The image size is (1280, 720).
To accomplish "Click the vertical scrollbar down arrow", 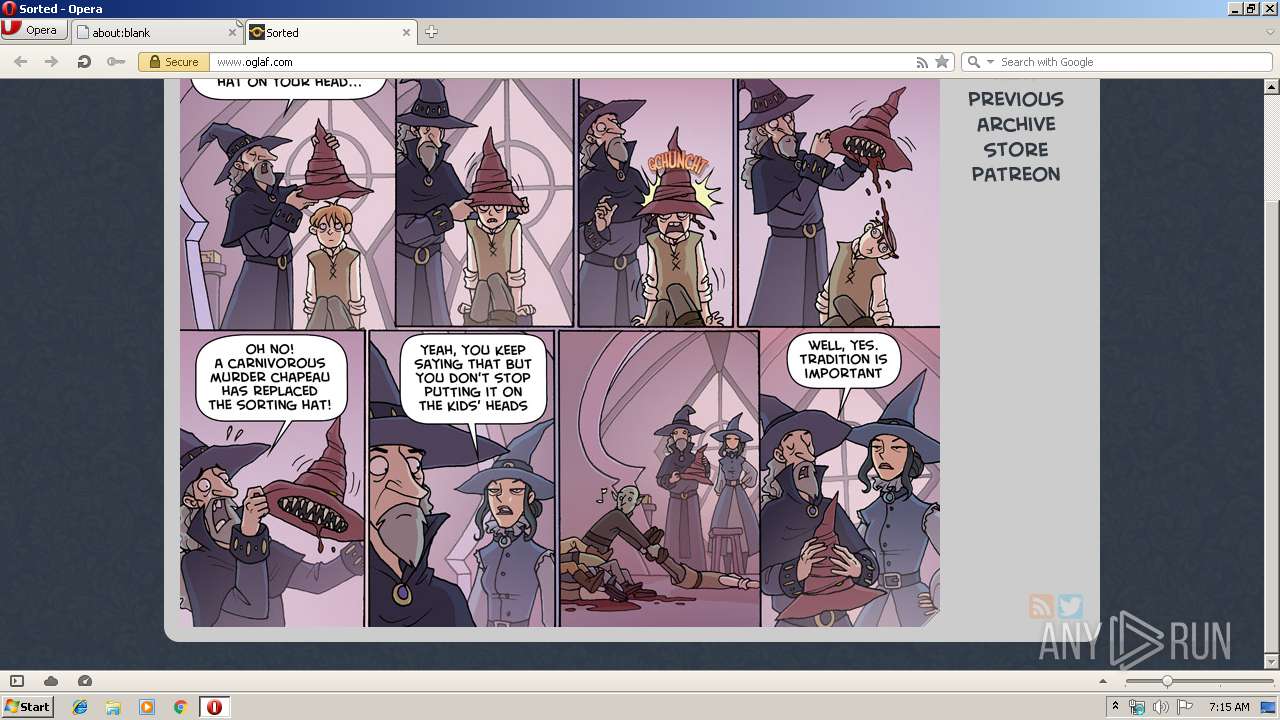I will (x=1272, y=661).
